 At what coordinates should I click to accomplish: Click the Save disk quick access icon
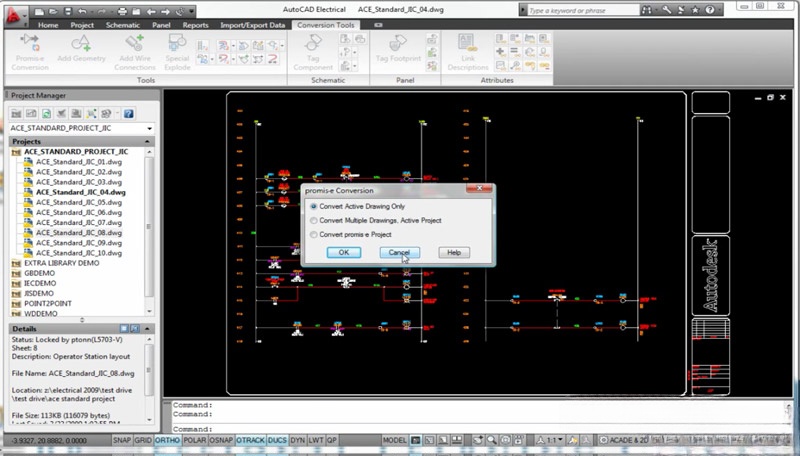(x=68, y=11)
